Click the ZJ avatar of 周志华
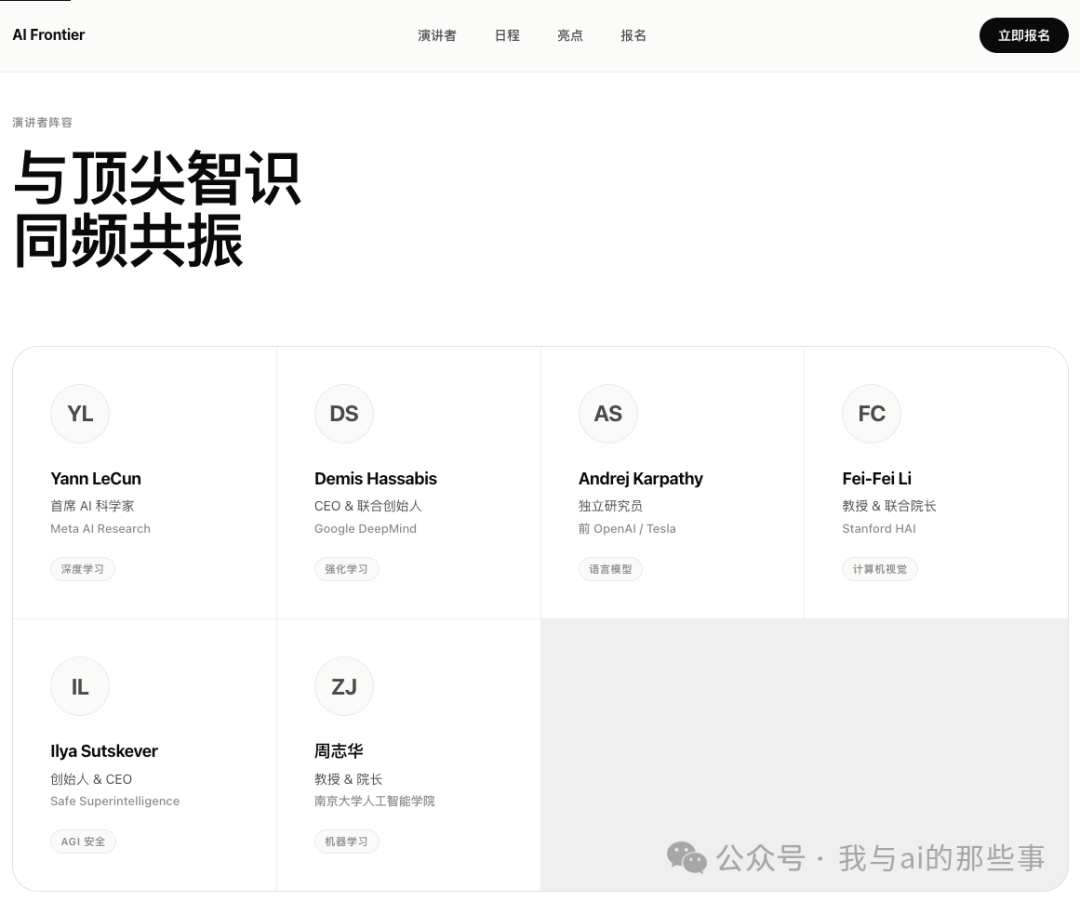Image resolution: width=1080 pixels, height=901 pixels. [344, 686]
